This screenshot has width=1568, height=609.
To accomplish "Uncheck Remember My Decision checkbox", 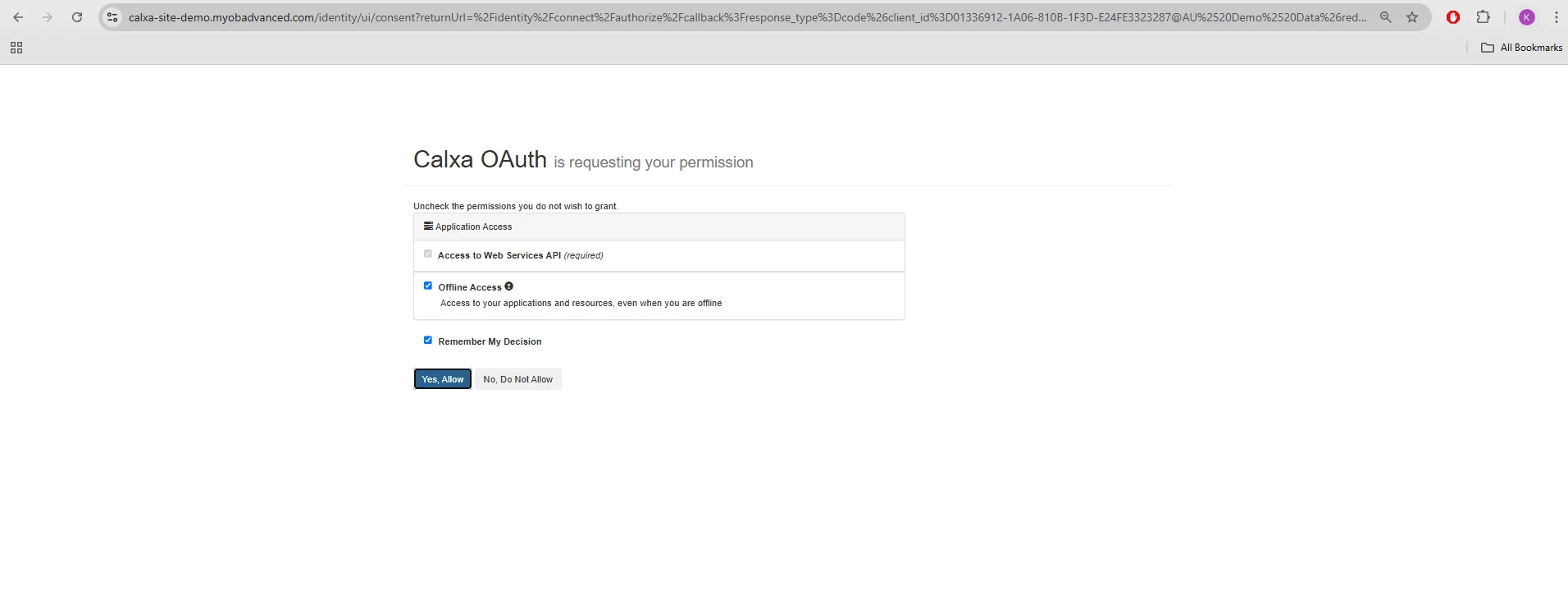I will click(x=428, y=340).
